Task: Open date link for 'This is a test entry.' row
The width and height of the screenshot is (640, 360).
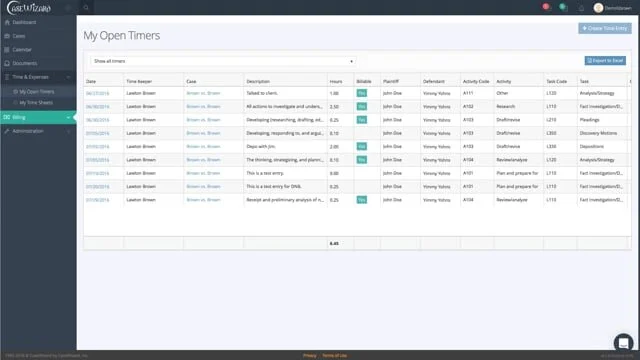Action: 98,173
